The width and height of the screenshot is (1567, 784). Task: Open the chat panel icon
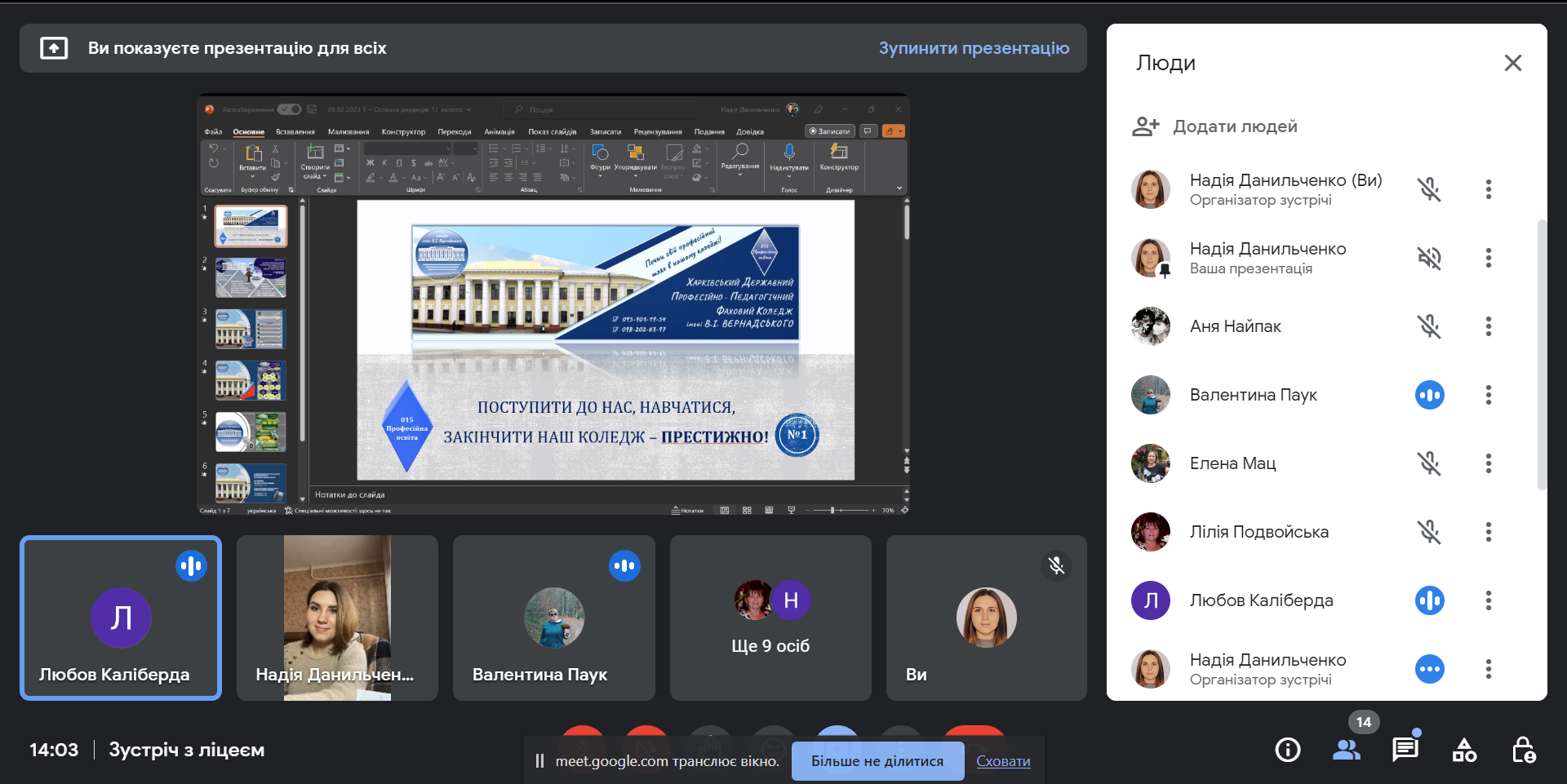click(x=1405, y=749)
